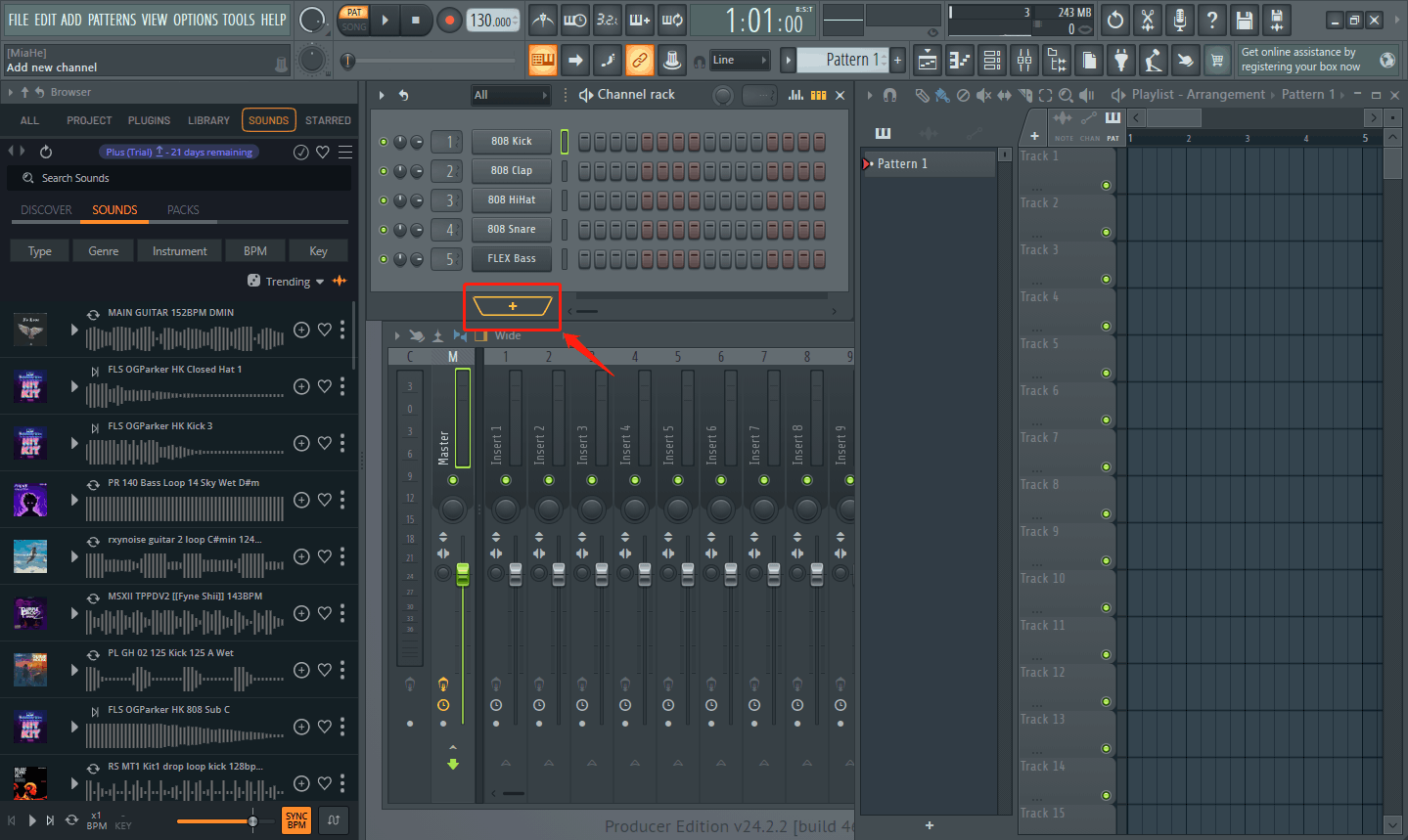Start playback with the transport play button
Screen dimensions: 1408x840
tap(385, 20)
